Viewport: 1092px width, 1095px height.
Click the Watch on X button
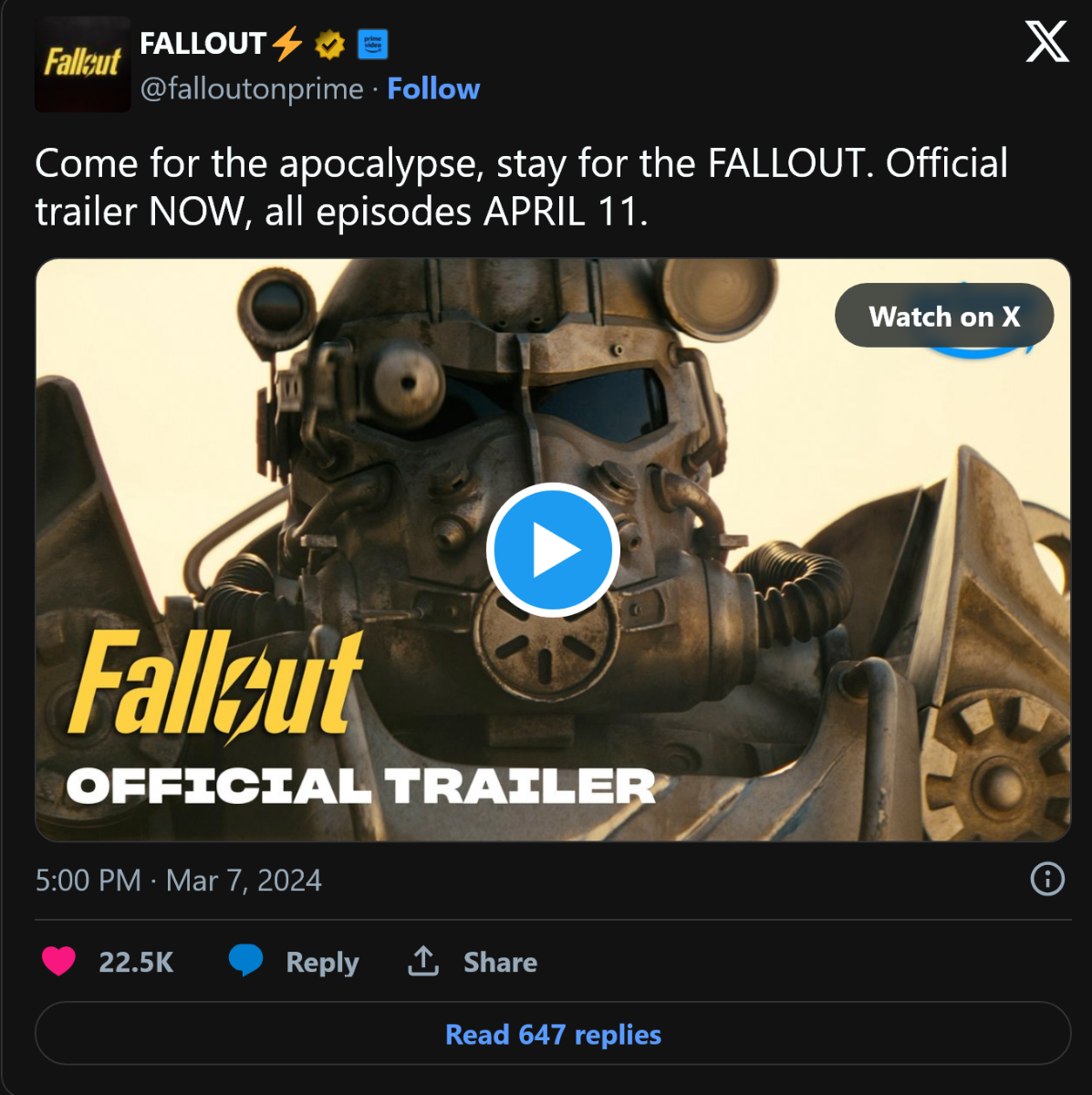tap(944, 316)
